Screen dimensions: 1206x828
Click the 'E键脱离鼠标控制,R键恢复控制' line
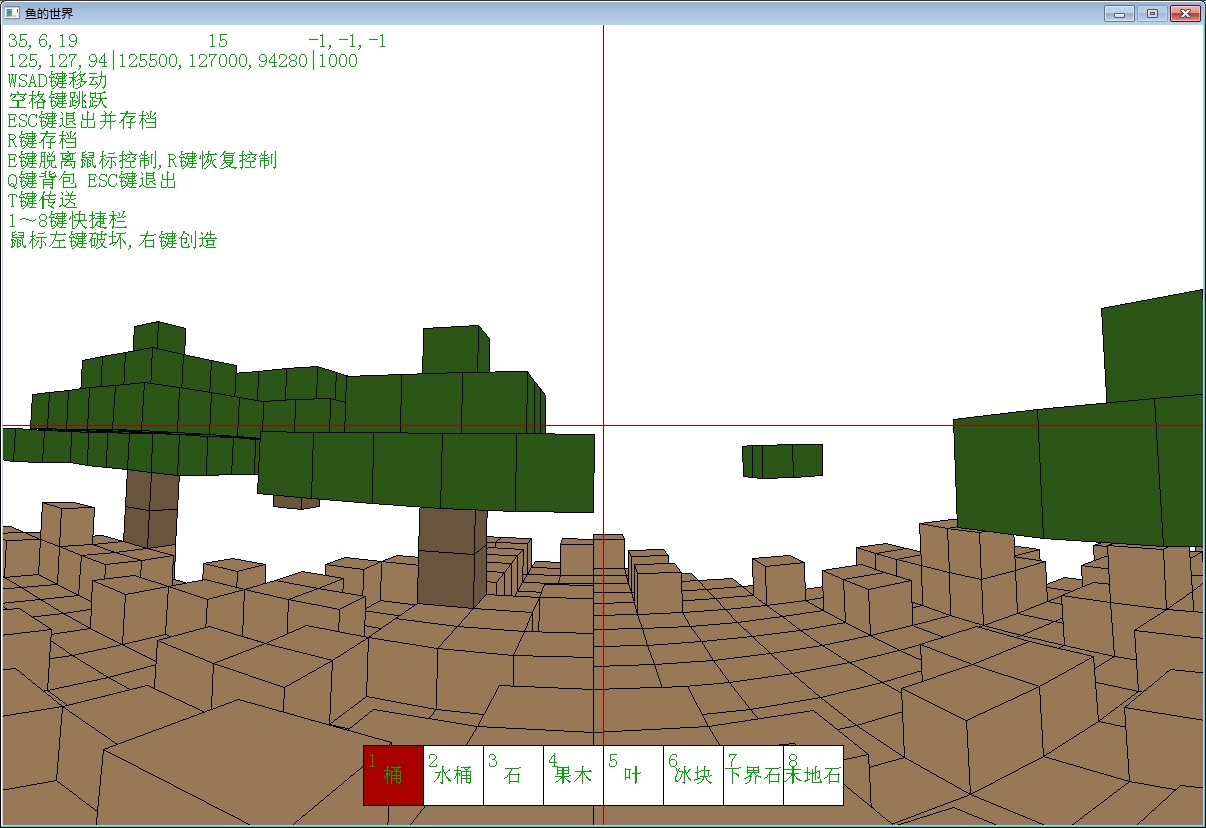142,161
